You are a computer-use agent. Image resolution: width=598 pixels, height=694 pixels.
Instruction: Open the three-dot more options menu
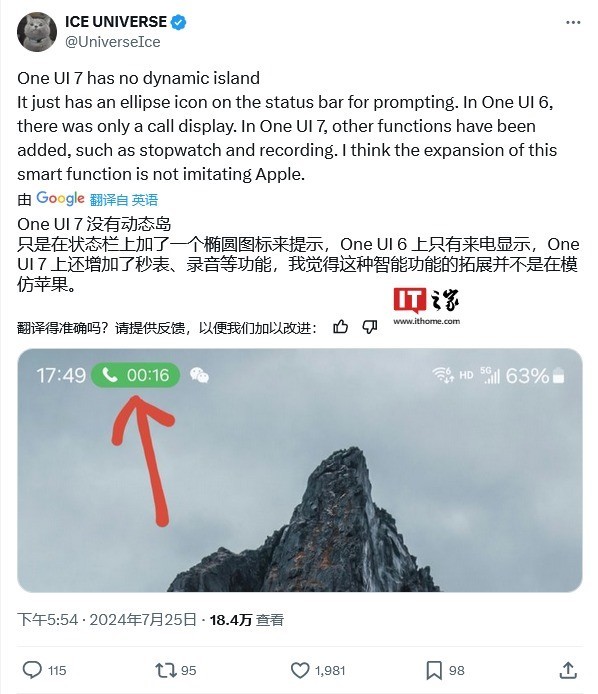click(x=573, y=22)
